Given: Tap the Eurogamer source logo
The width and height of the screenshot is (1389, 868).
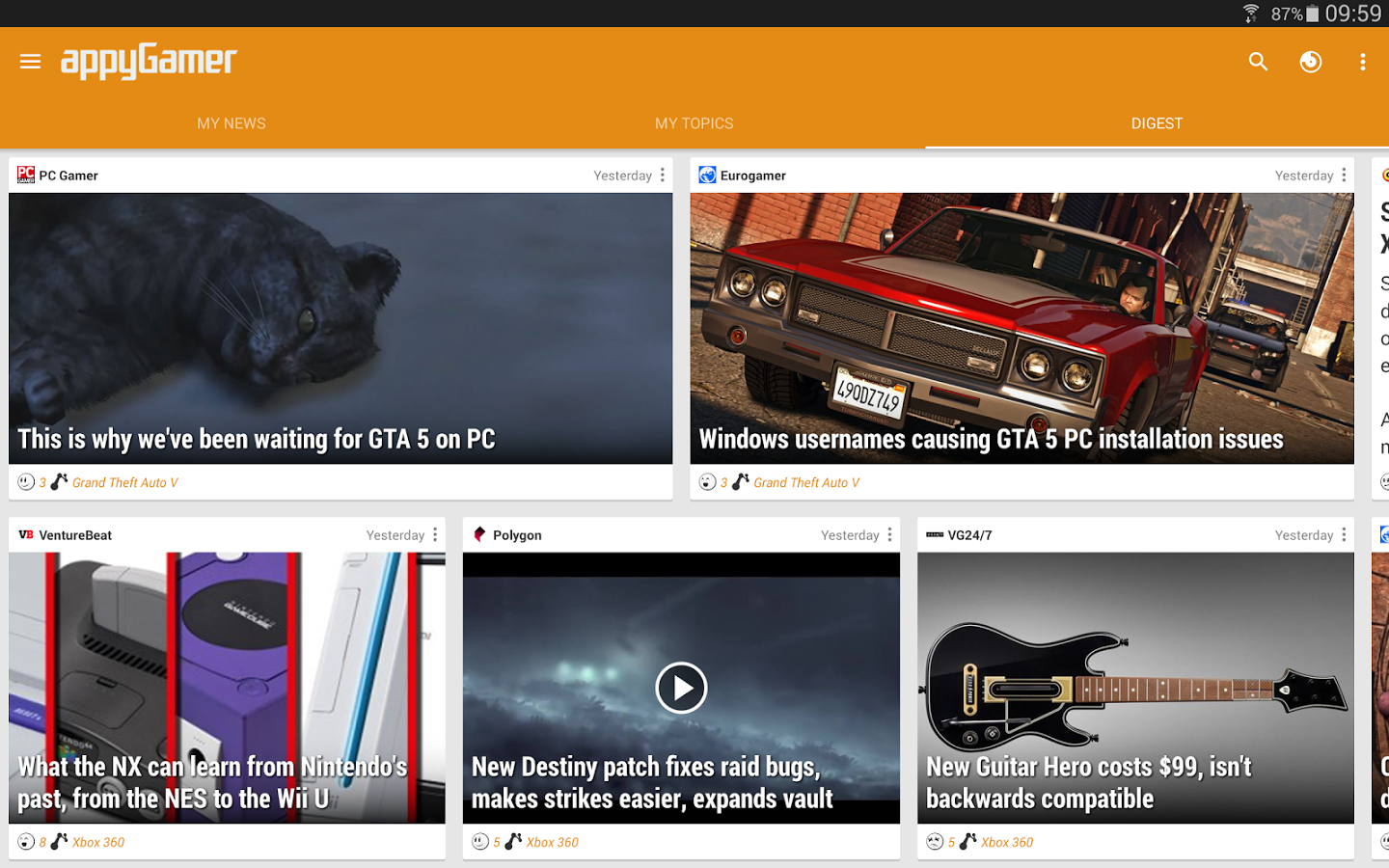Looking at the screenshot, I should [707, 175].
